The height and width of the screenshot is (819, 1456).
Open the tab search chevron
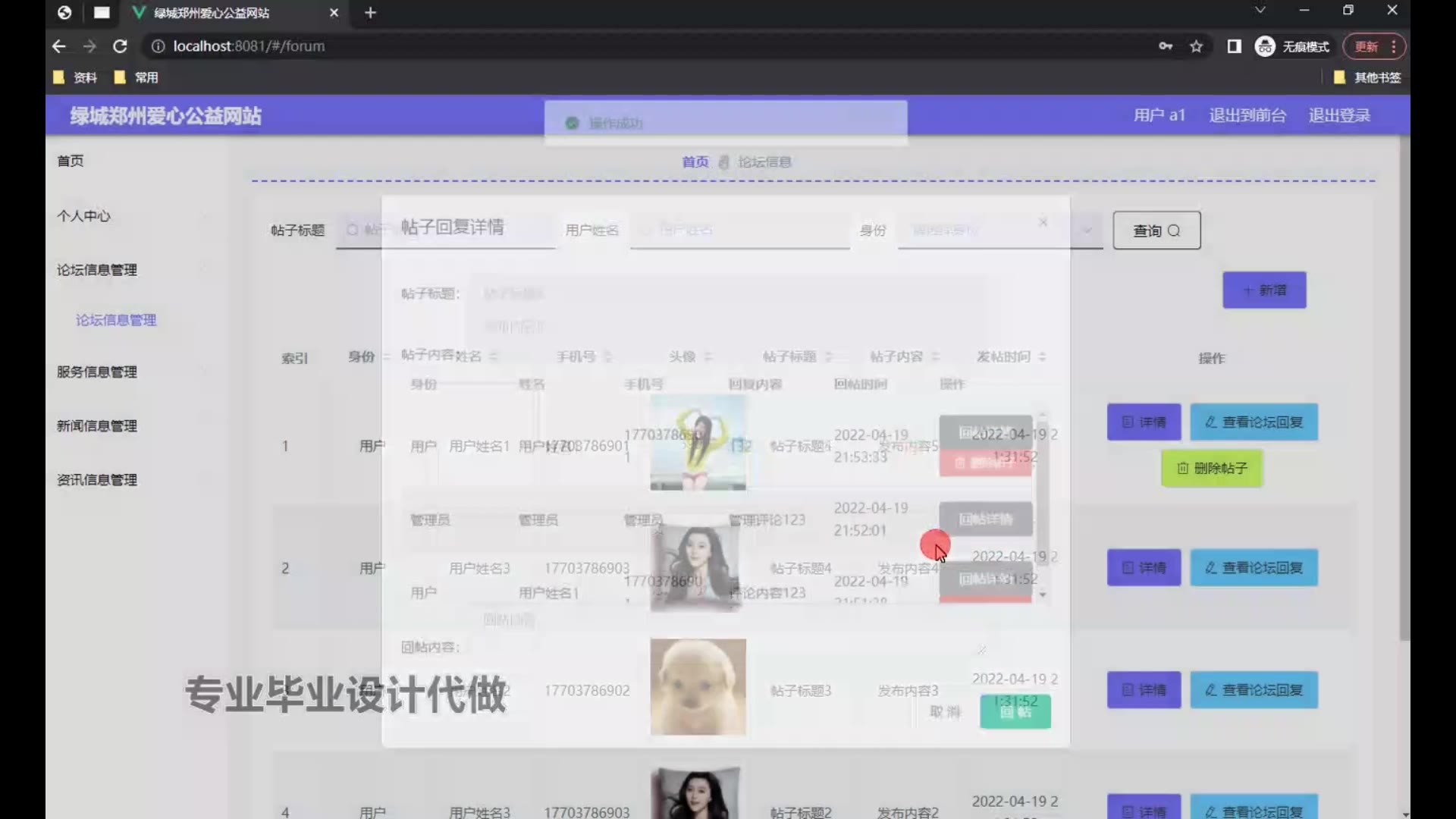[1260, 10]
